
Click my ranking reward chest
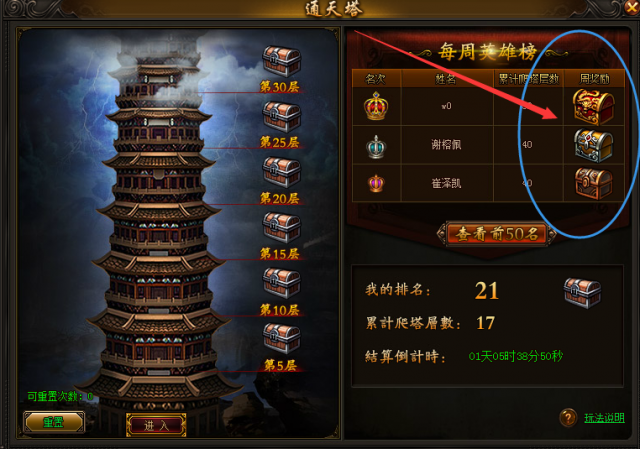click(582, 293)
